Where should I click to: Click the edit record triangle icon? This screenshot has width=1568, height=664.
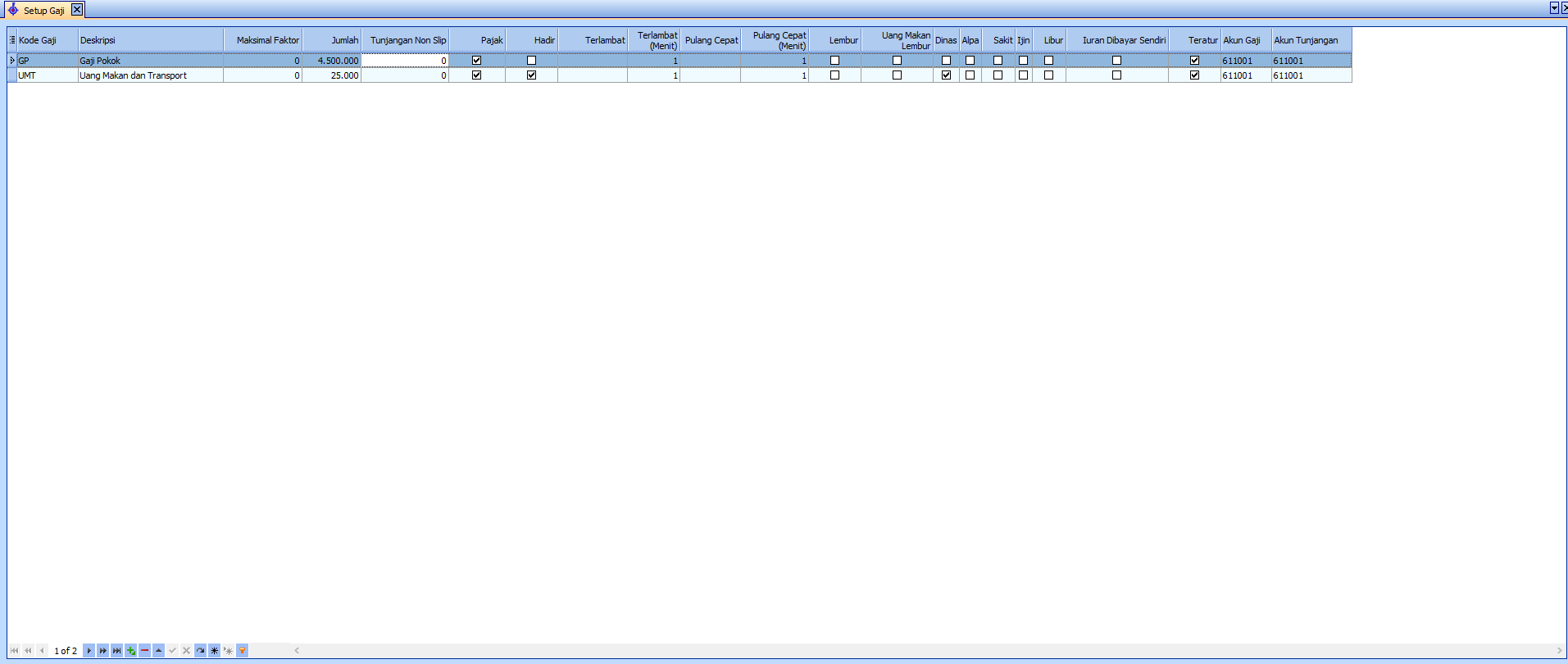pyautogui.click(x=159, y=650)
